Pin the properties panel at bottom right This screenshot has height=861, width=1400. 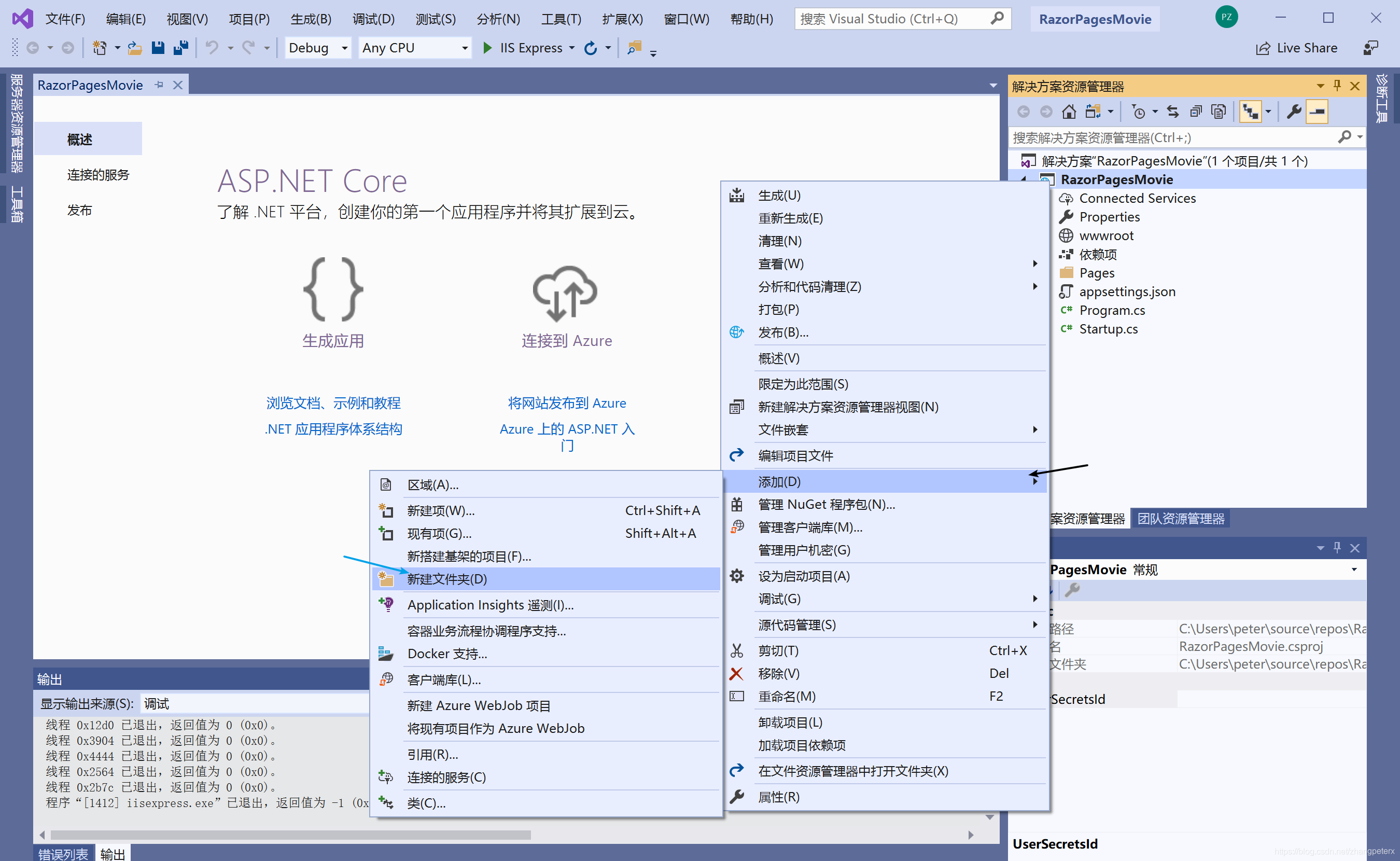click(1337, 548)
